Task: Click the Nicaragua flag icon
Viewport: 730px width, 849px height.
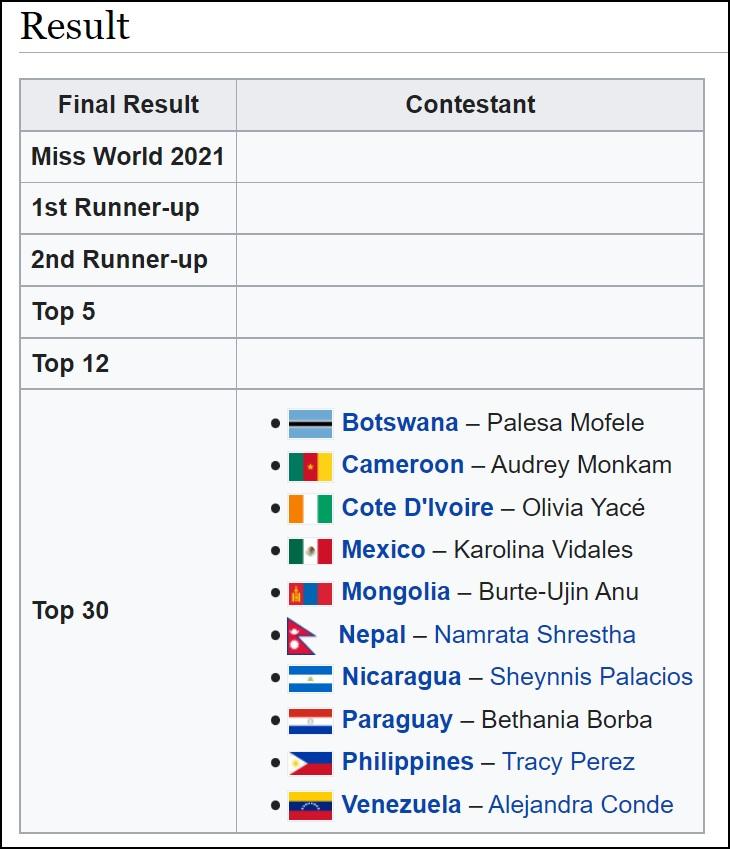Action: coord(310,678)
